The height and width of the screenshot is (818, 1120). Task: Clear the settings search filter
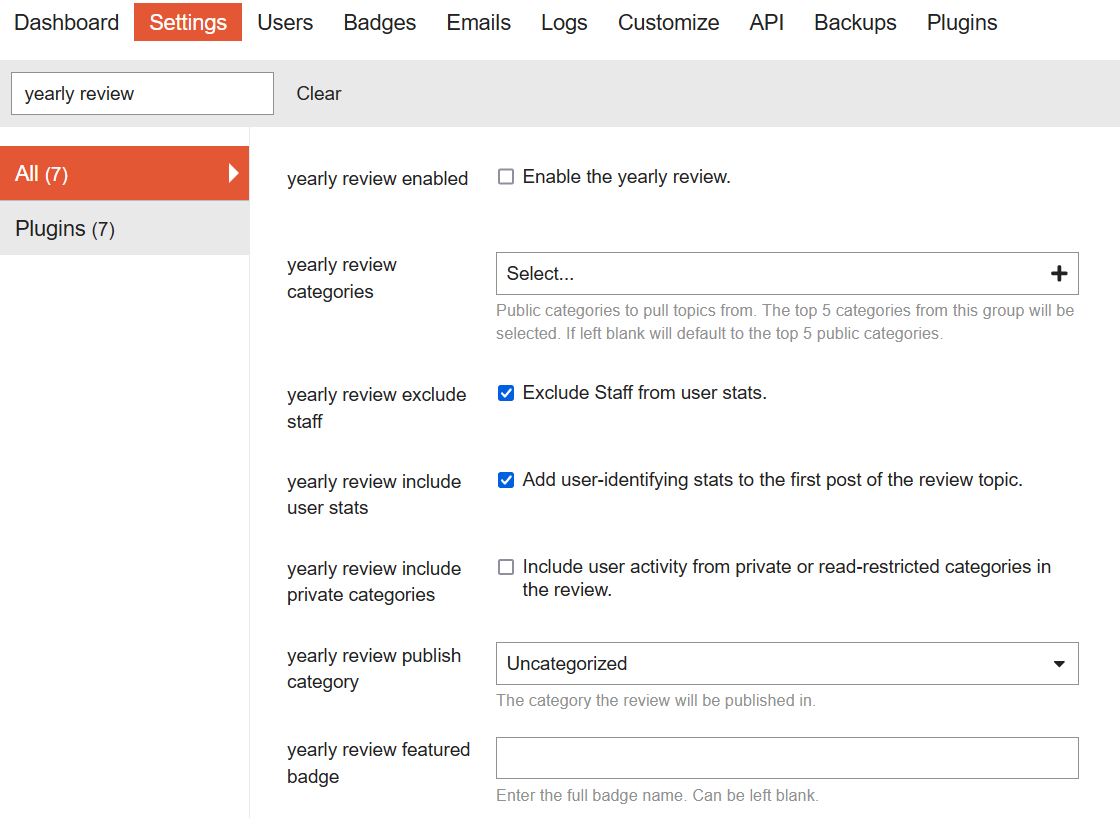click(x=318, y=93)
